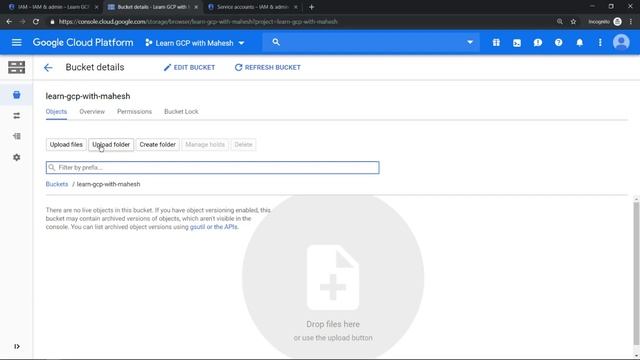Click the search magnifier icon in header
Screen dimensions: 640x360
coord(276,42)
